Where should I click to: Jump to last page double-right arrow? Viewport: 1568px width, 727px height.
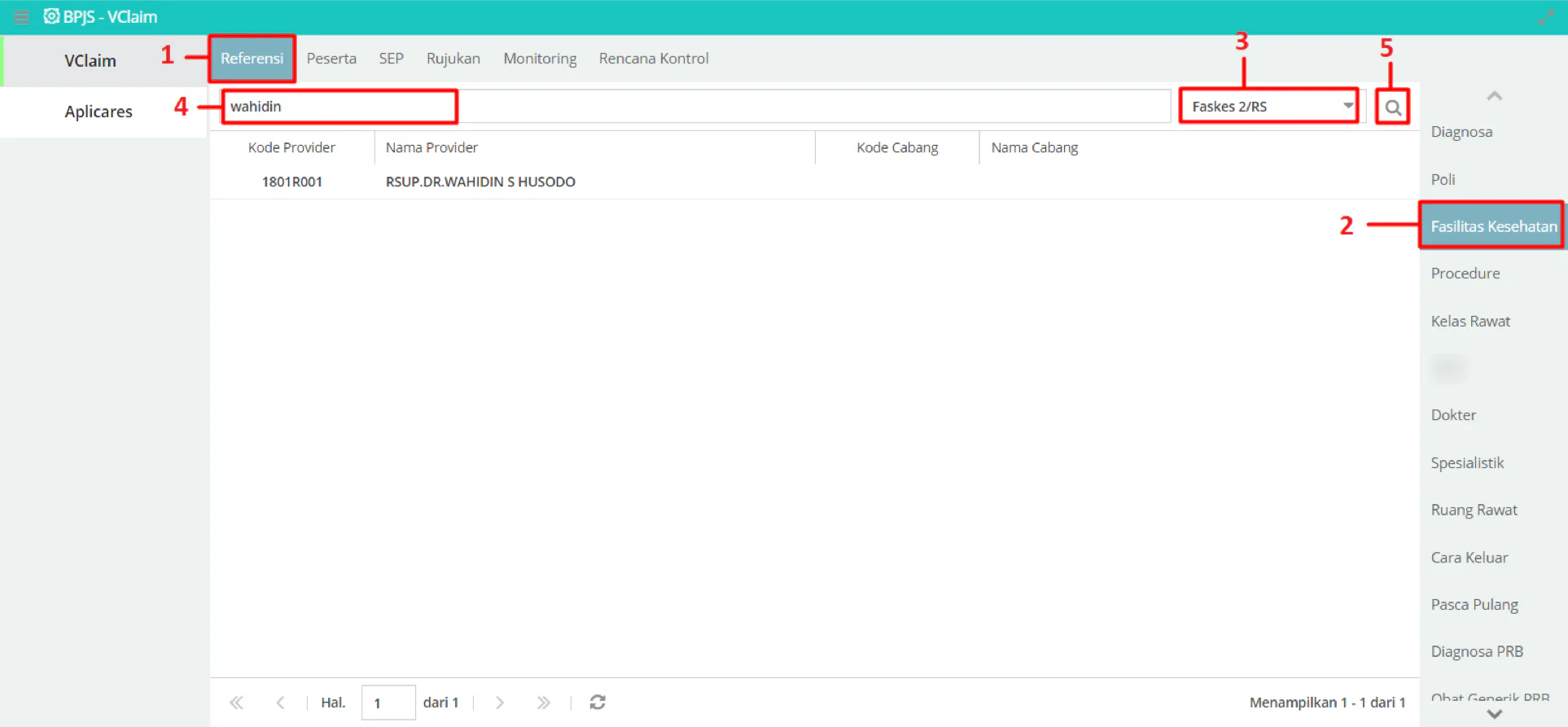544,702
